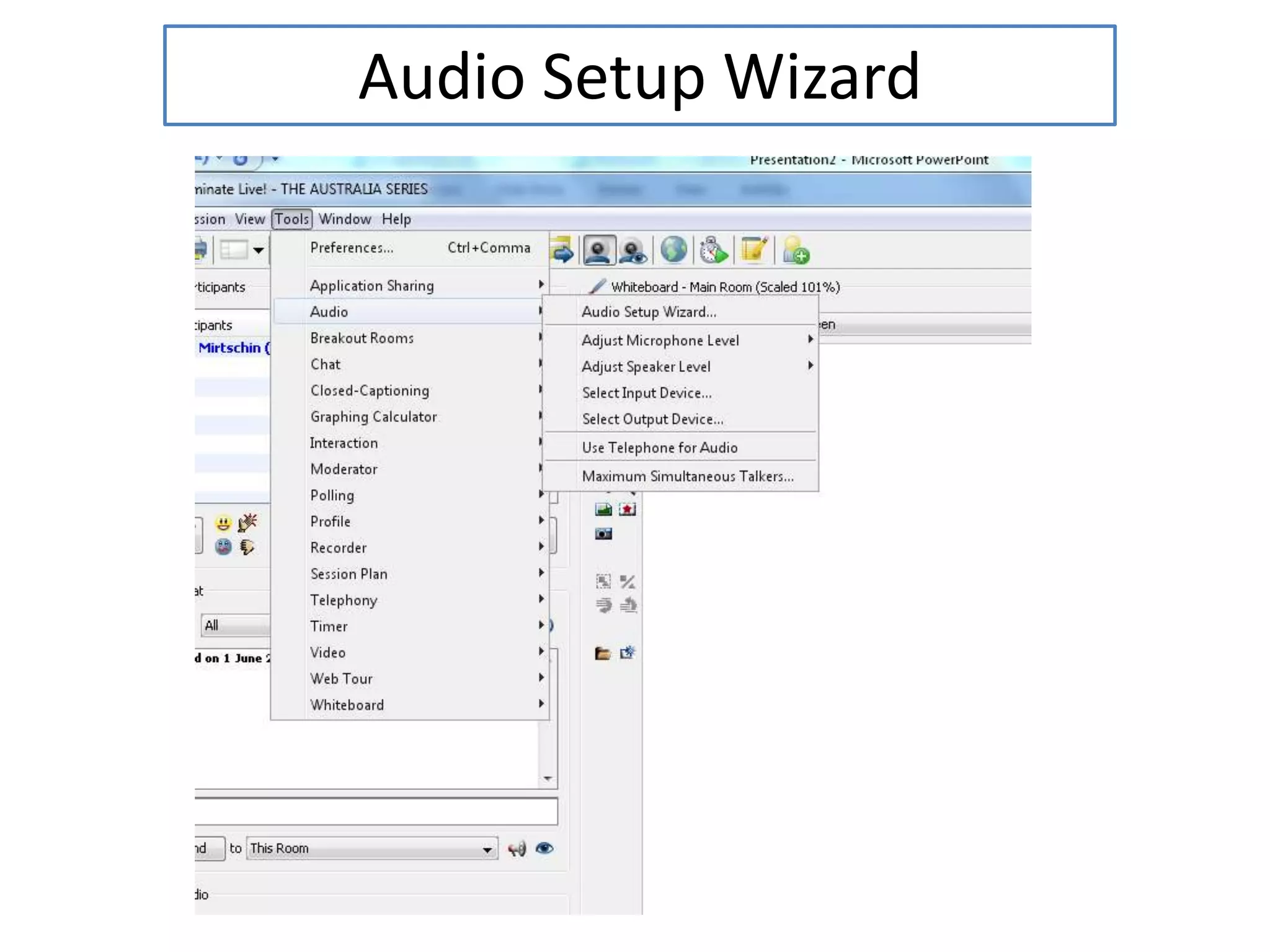Click the bring to front arrow icon

tap(628, 605)
